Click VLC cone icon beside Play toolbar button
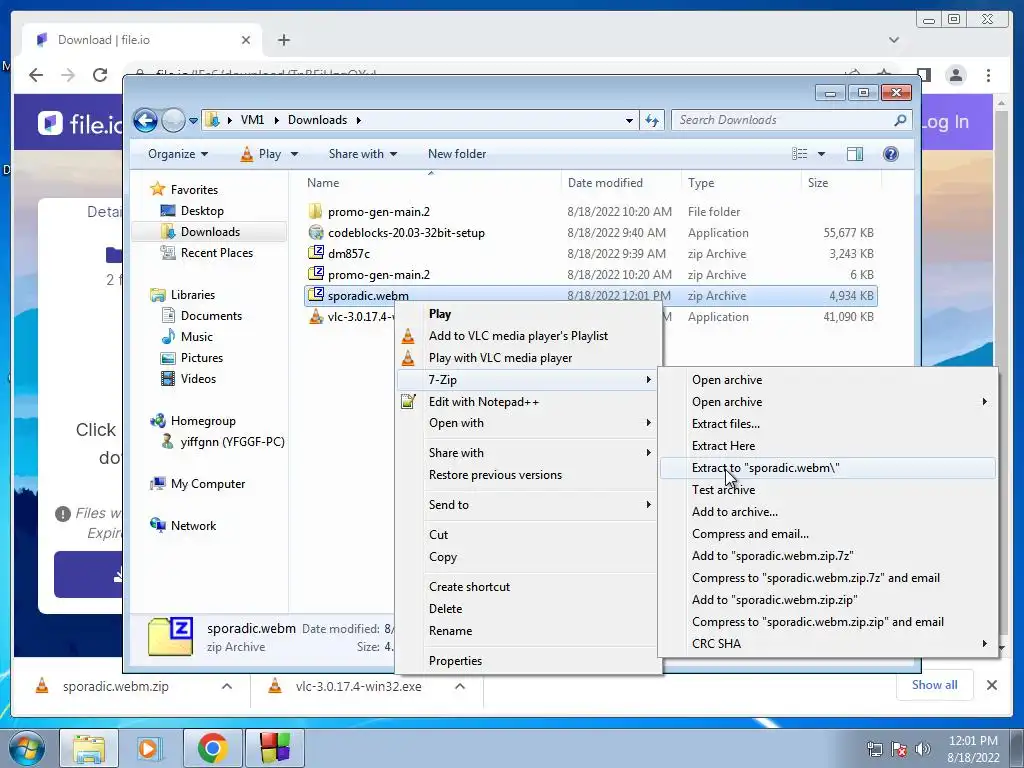Viewport: 1024px width, 768px height. (246, 154)
